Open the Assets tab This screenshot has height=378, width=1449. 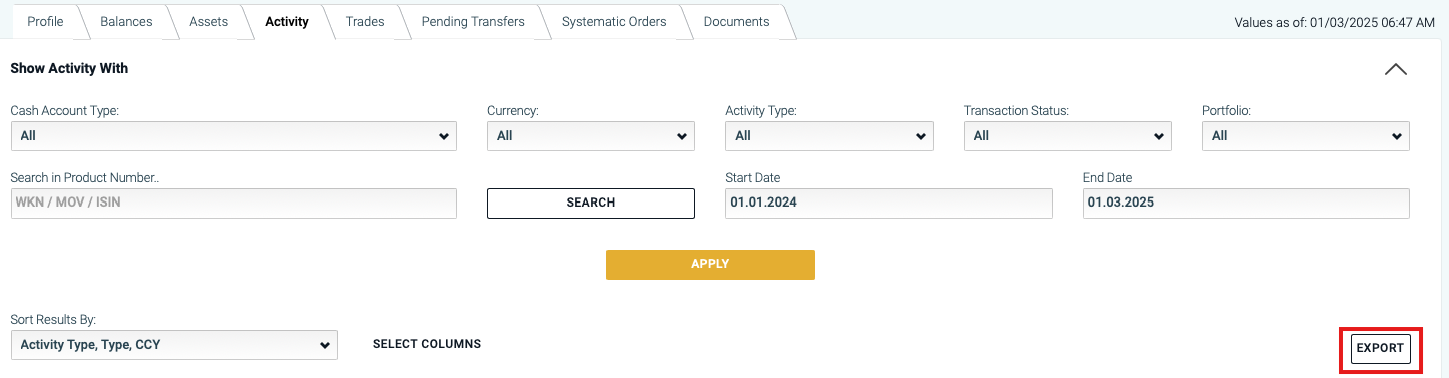pyautogui.click(x=208, y=21)
